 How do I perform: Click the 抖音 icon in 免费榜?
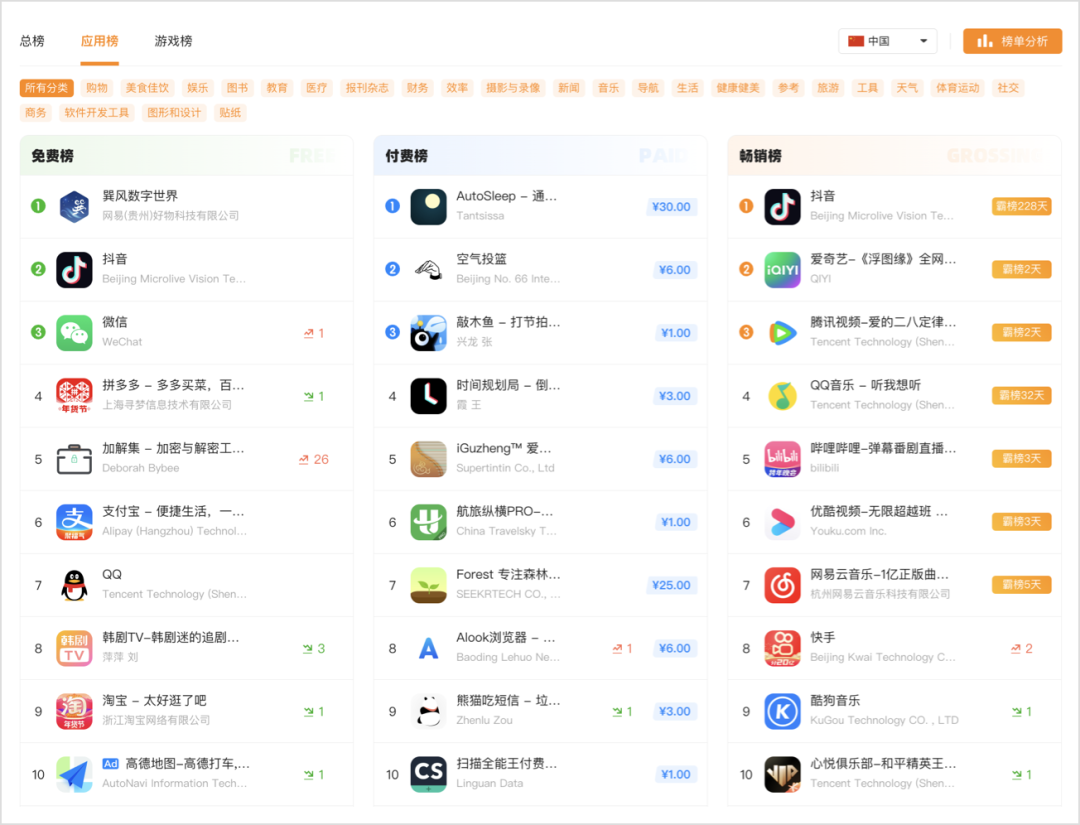[x=74, y=270]
